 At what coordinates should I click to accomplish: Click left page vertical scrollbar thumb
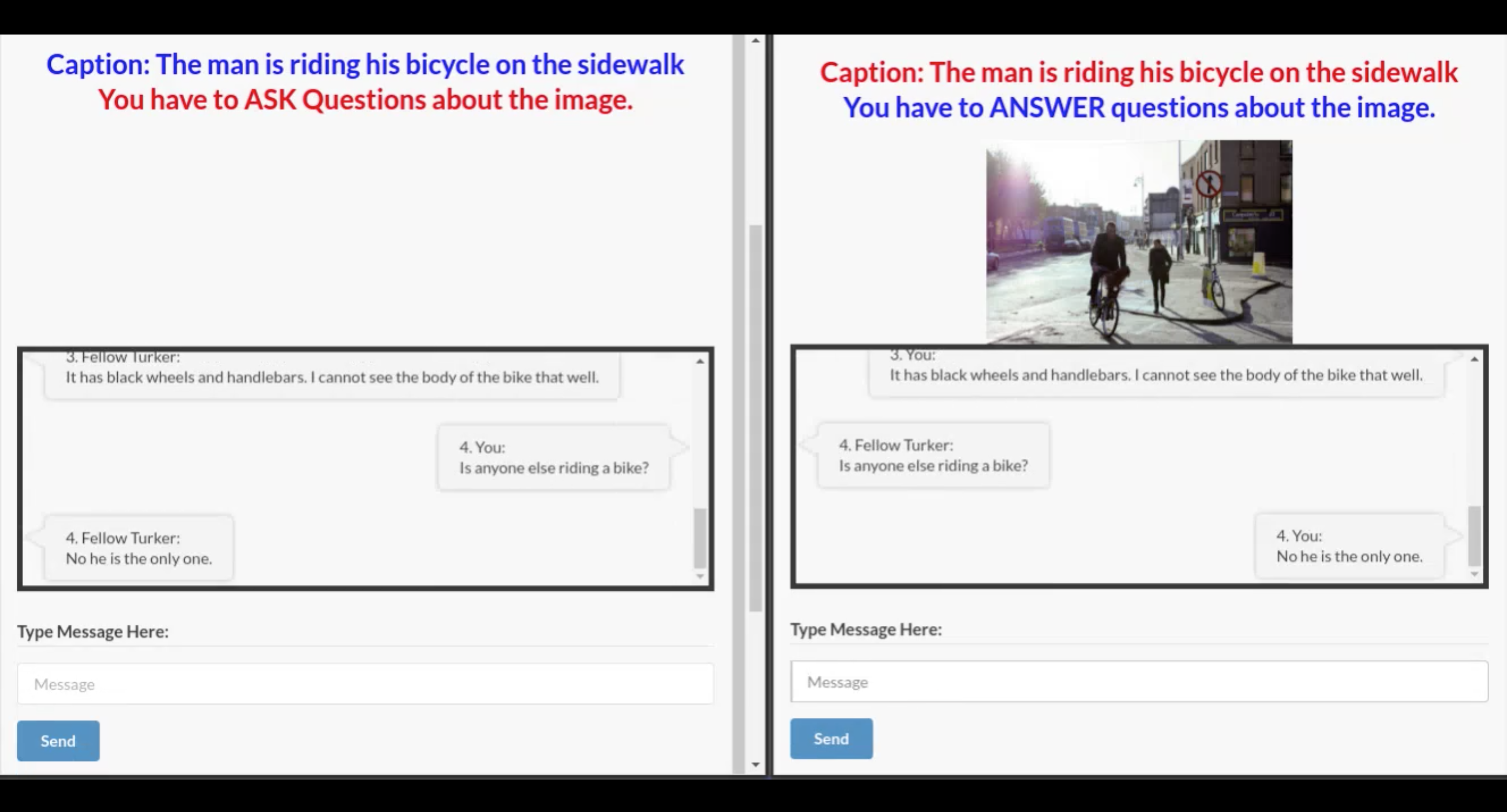pyautogui.click(x=755, y=418)
